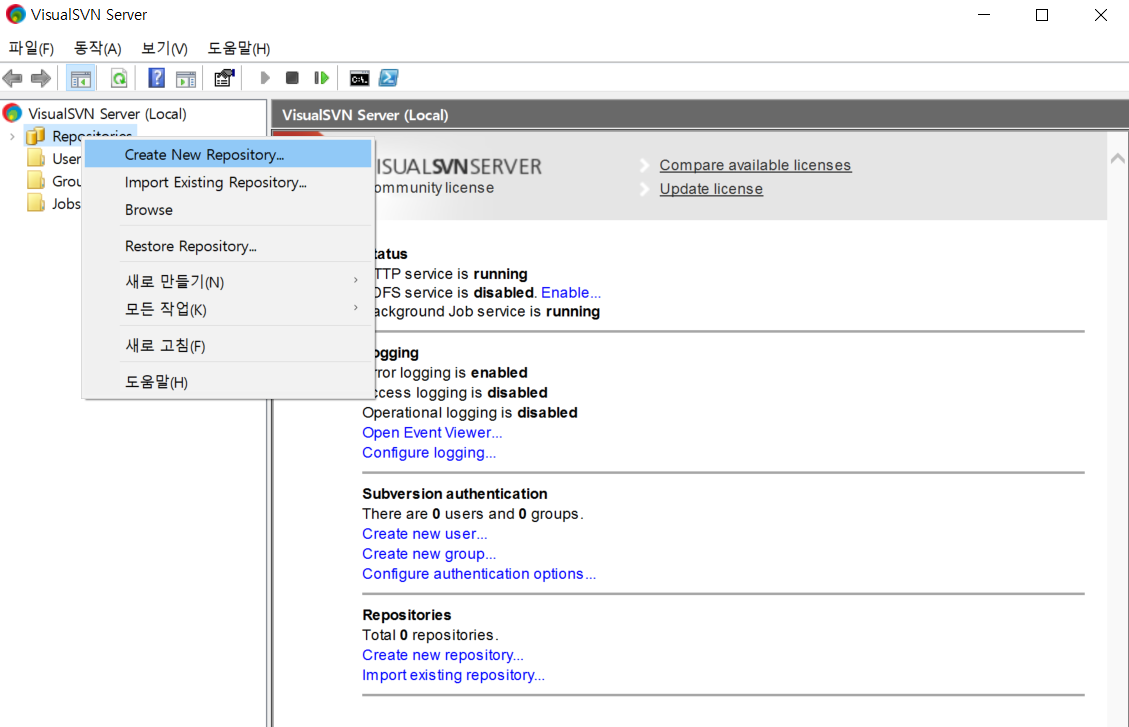Click Create new group... link
This screenshot has height=727, width=1129.
tap(428, 554)
